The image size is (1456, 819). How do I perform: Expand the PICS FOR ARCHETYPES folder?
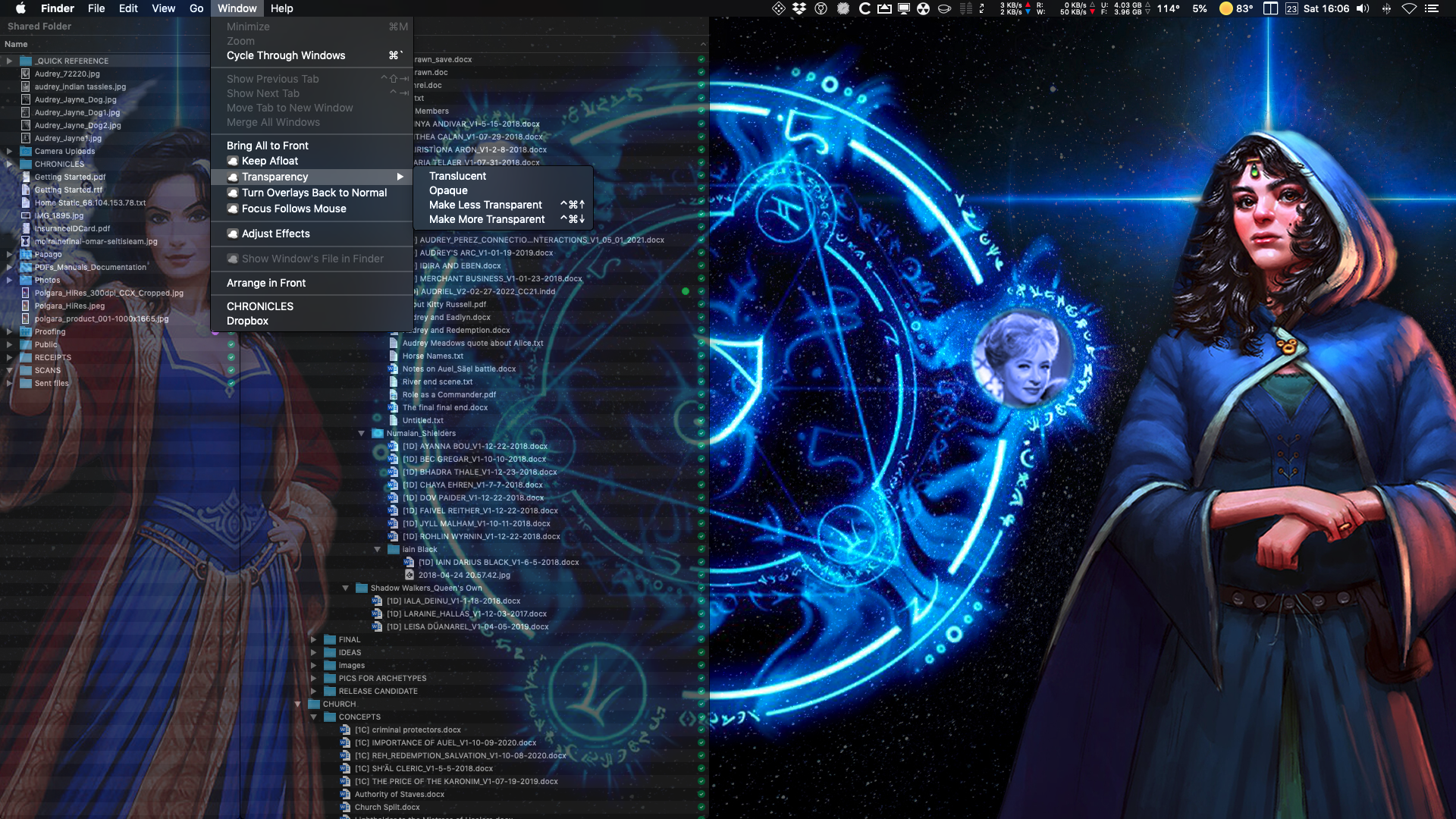313,679
